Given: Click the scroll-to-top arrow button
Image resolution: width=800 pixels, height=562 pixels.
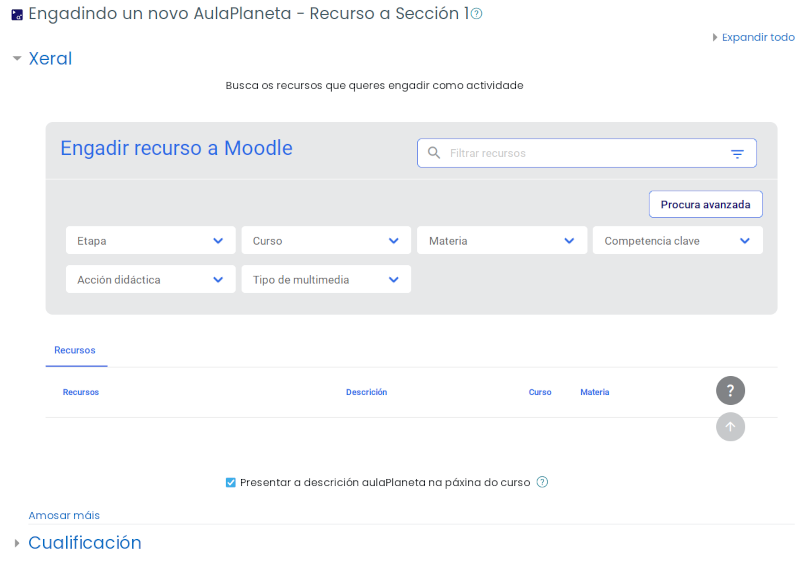Looking at the screenshot, I should pos(730,427).
